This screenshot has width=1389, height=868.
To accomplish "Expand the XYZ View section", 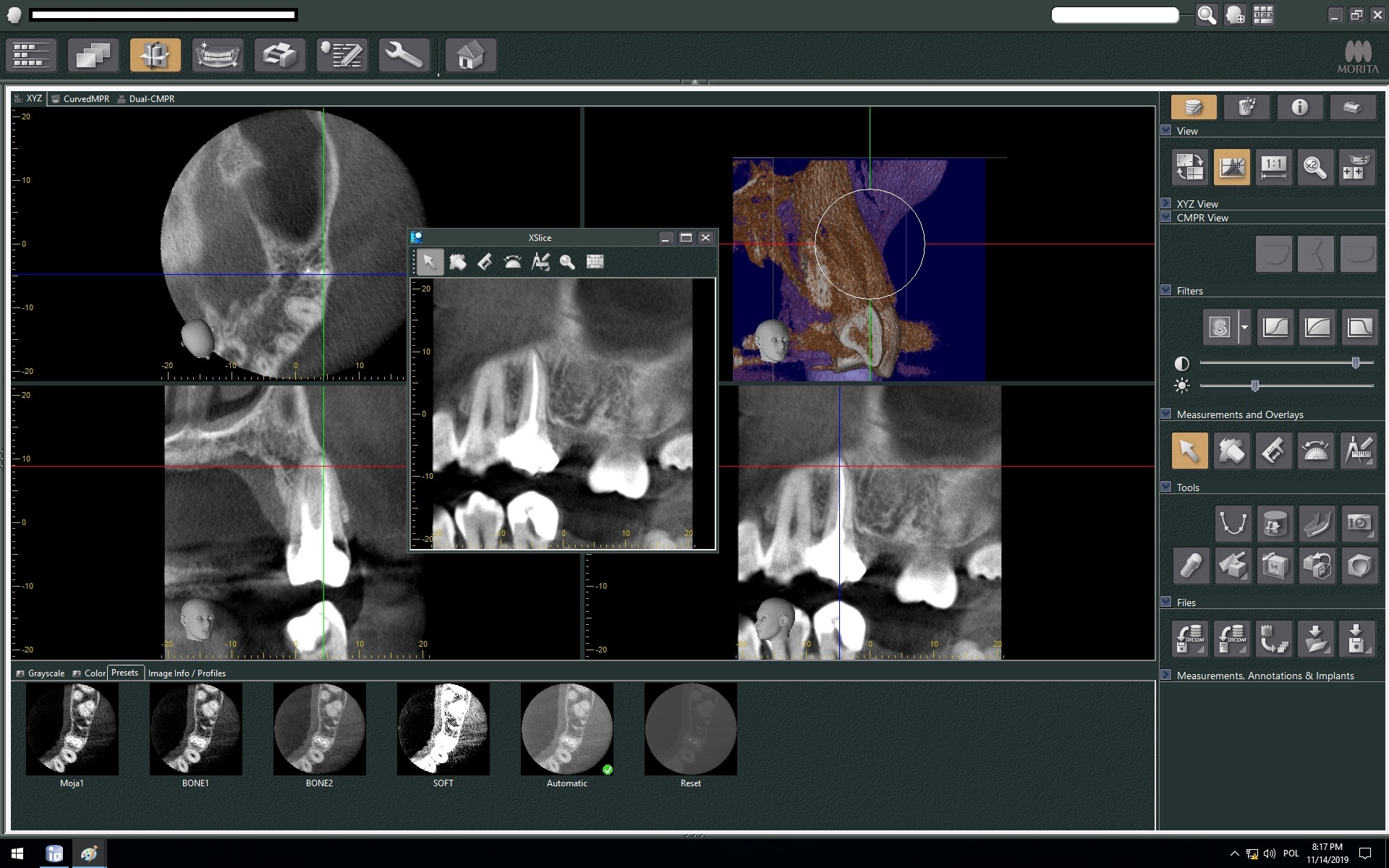I will 1166,203.
